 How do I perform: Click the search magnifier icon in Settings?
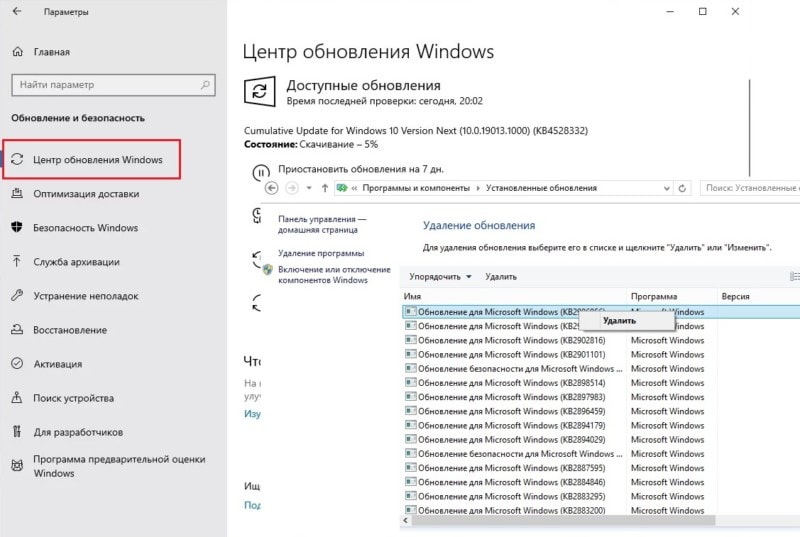pos(205,85)
